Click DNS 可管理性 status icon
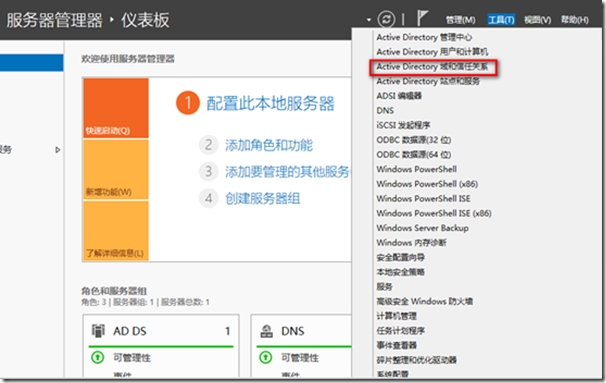The width and height of the screenshot is (606, 383). point(266,357)
